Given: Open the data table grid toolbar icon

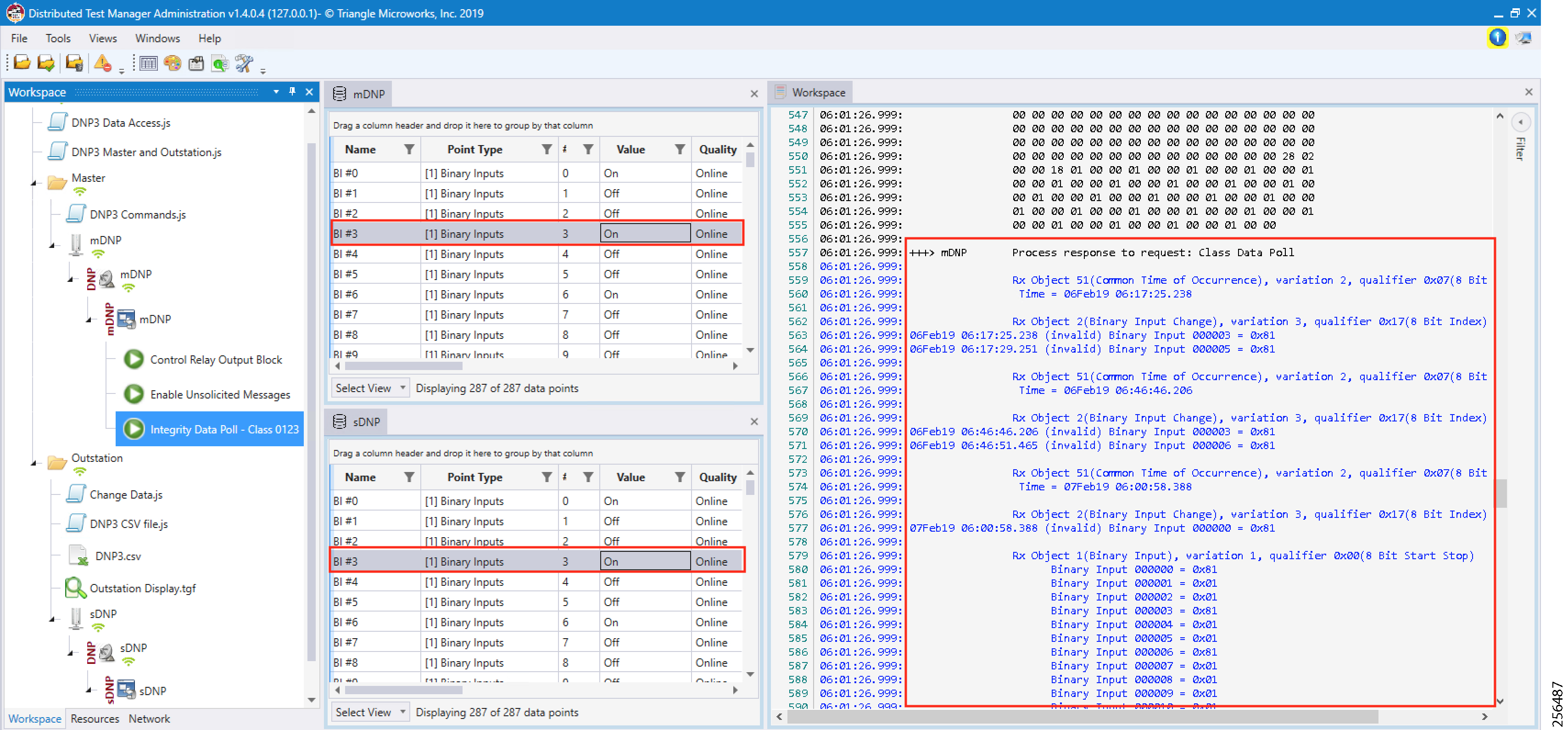Looking at the screenshot, I should (148, 63).
